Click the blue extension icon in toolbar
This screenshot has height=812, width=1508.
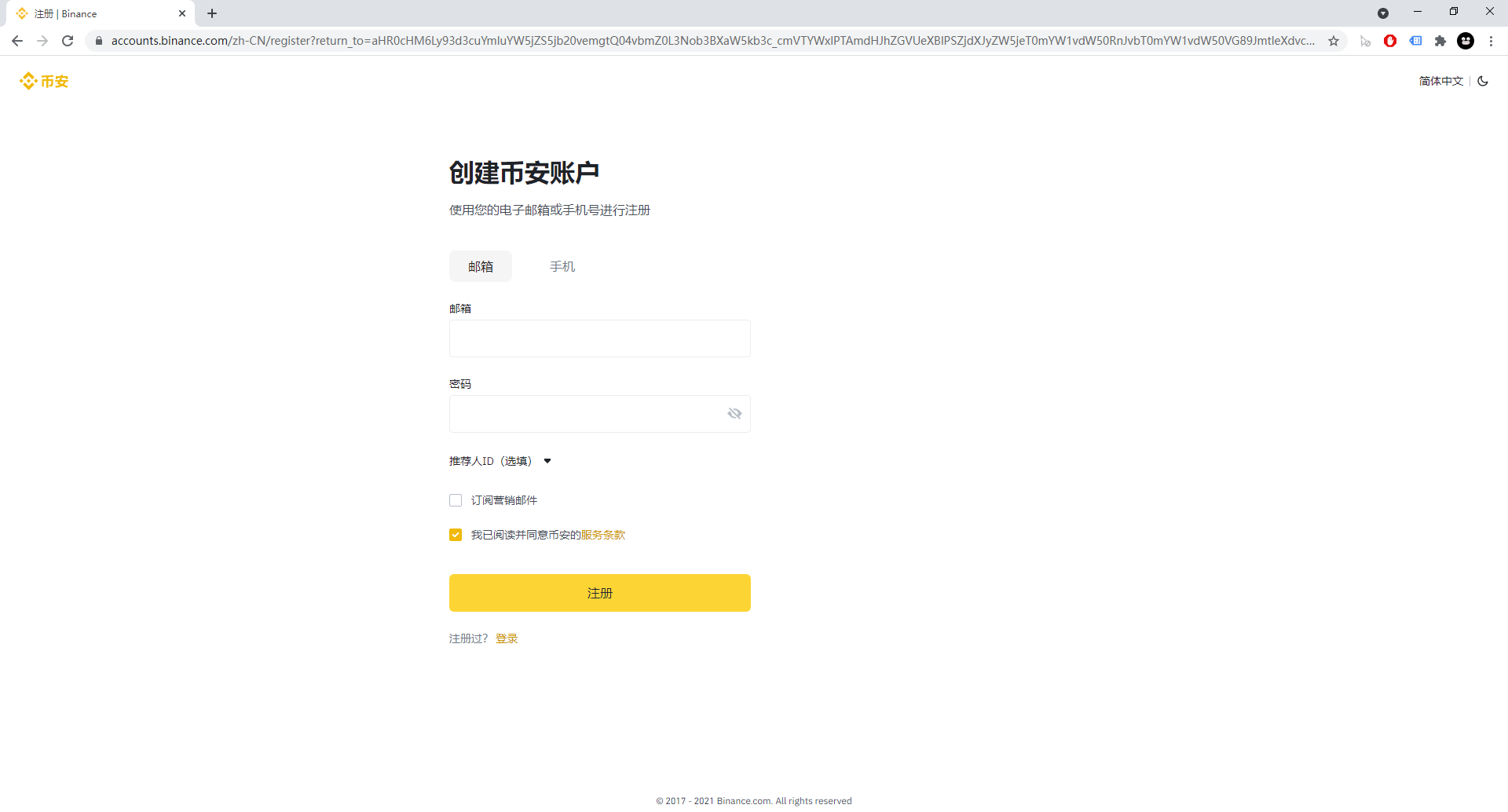pyautogui.click(x=1415, y=41)
